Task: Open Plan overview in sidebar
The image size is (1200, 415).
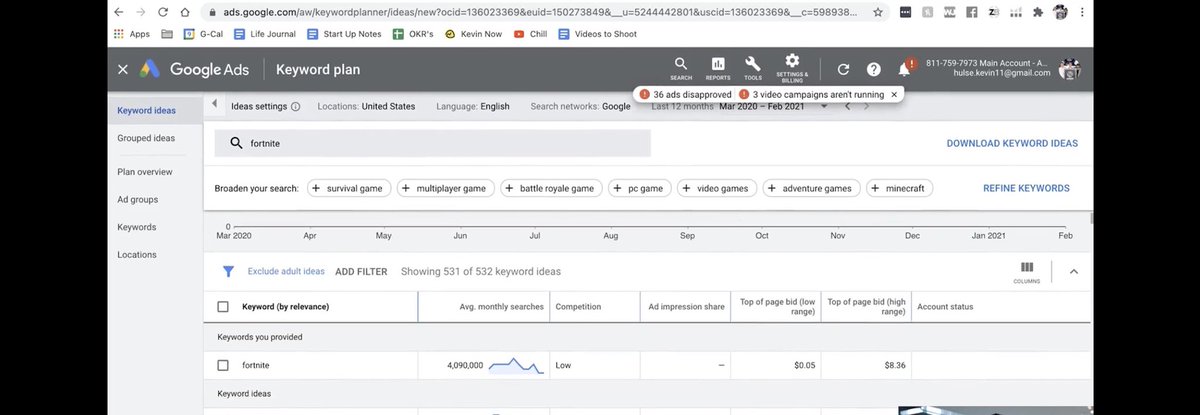Action: click(x=145, y=172)
